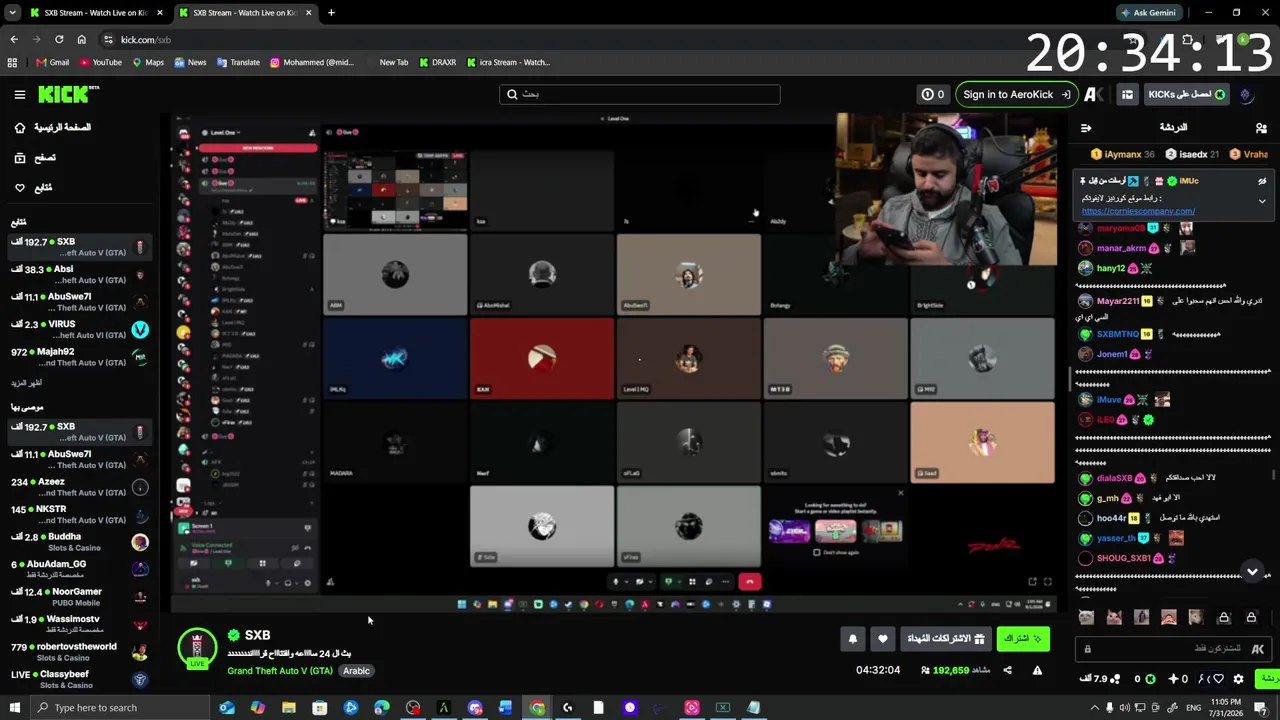The height and width of the screenshot is (720, 1280).
Task: Follow the channel with heart button
Action: tap(882, 638)
